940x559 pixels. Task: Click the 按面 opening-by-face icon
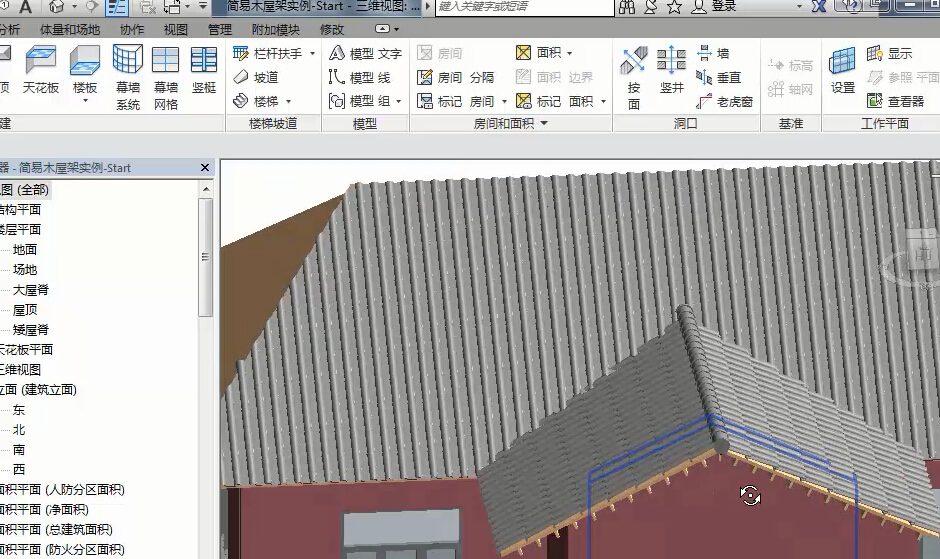[633, 70]
